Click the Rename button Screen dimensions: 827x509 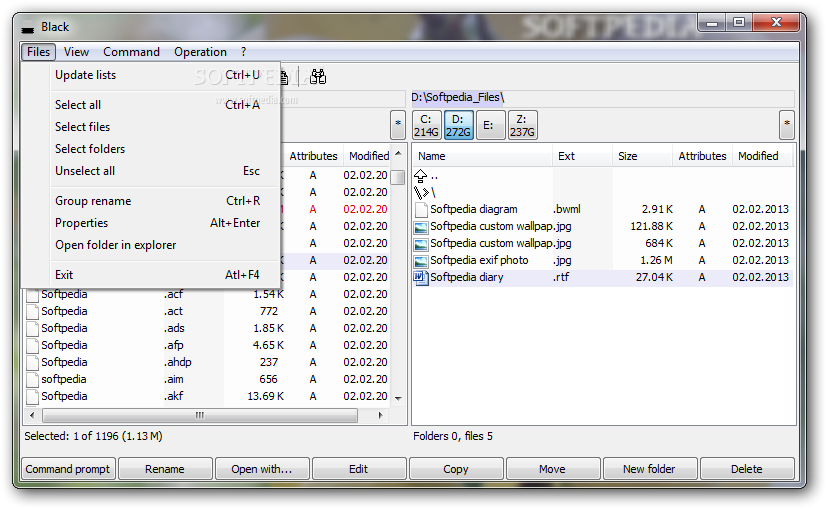(x=165, y=469)
